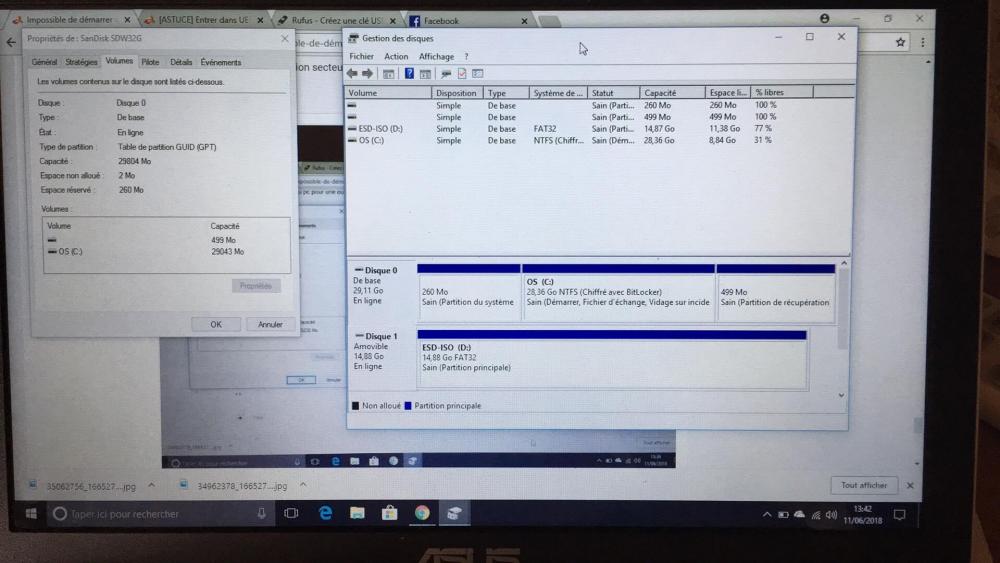
Task: Open the Fichier menu
Action: 361,56
